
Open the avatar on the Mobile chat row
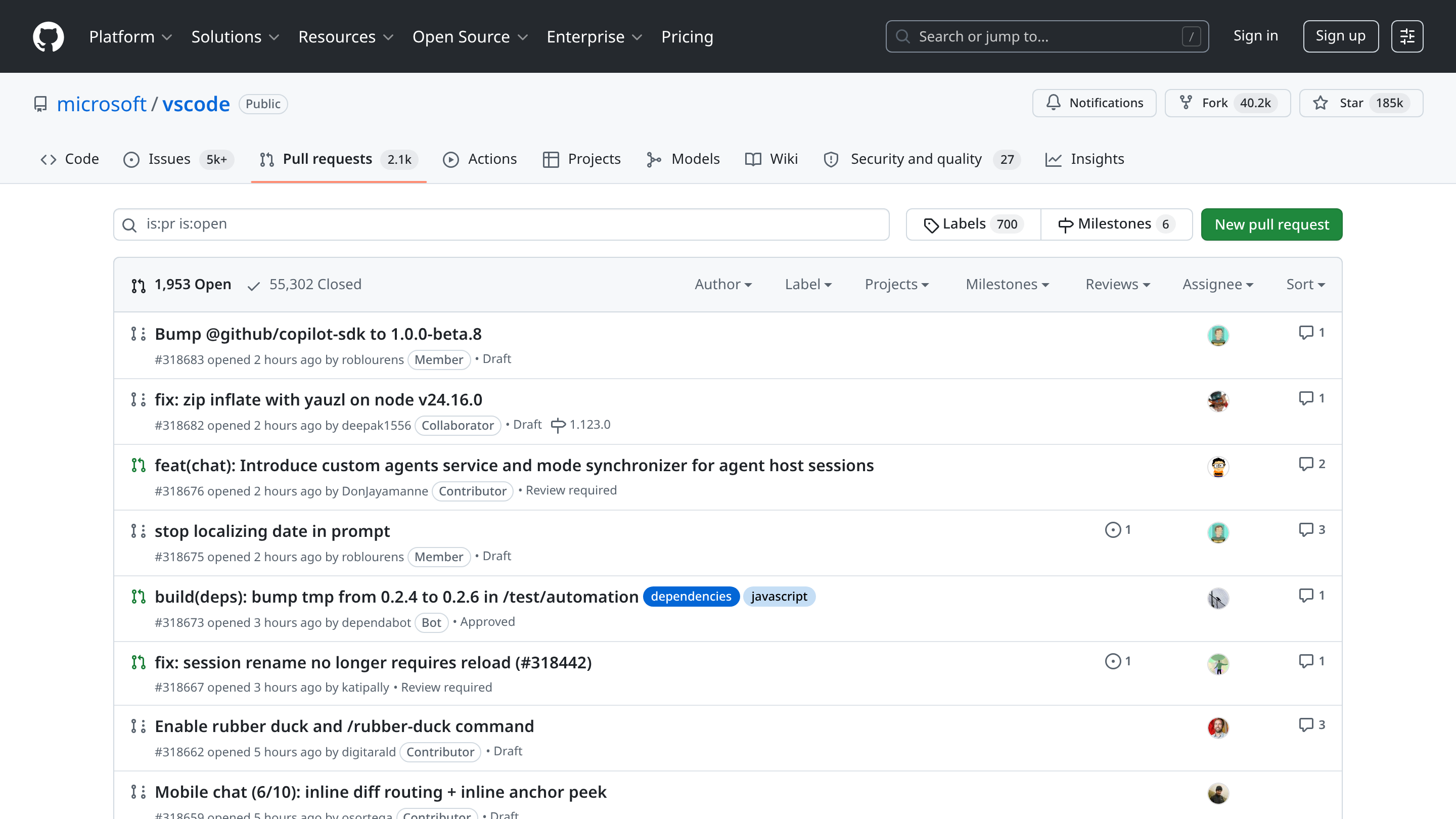1218,794
